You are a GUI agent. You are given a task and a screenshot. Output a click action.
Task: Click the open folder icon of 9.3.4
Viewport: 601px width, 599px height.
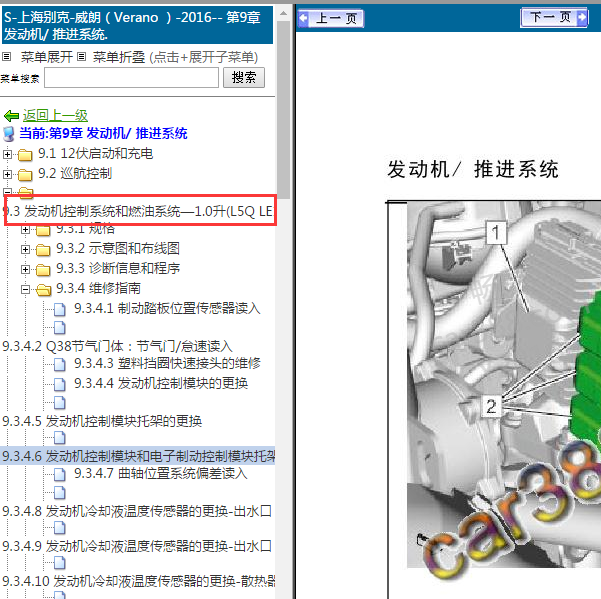pyautogui.click(x=44, y=290)
